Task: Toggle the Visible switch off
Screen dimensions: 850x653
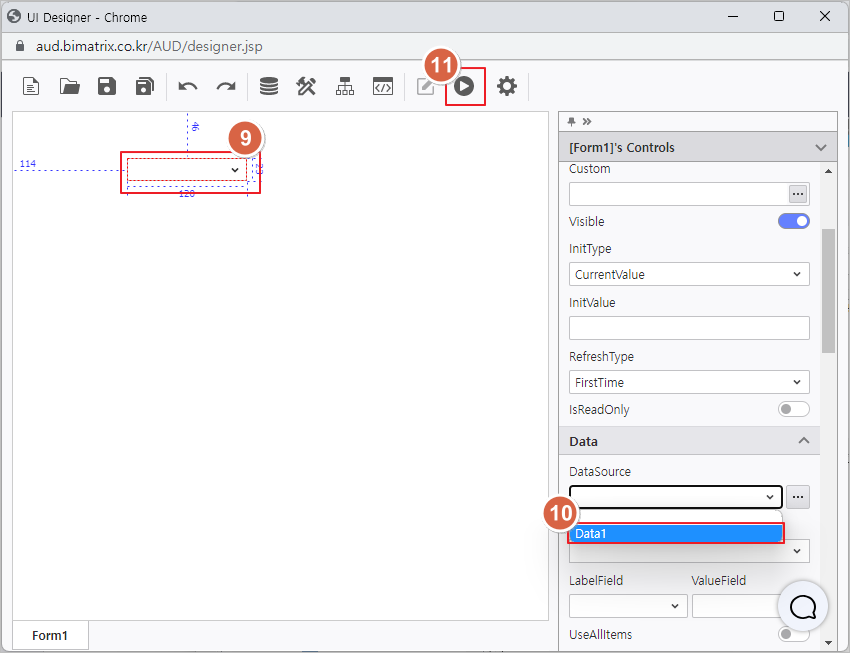Action: 793,221
